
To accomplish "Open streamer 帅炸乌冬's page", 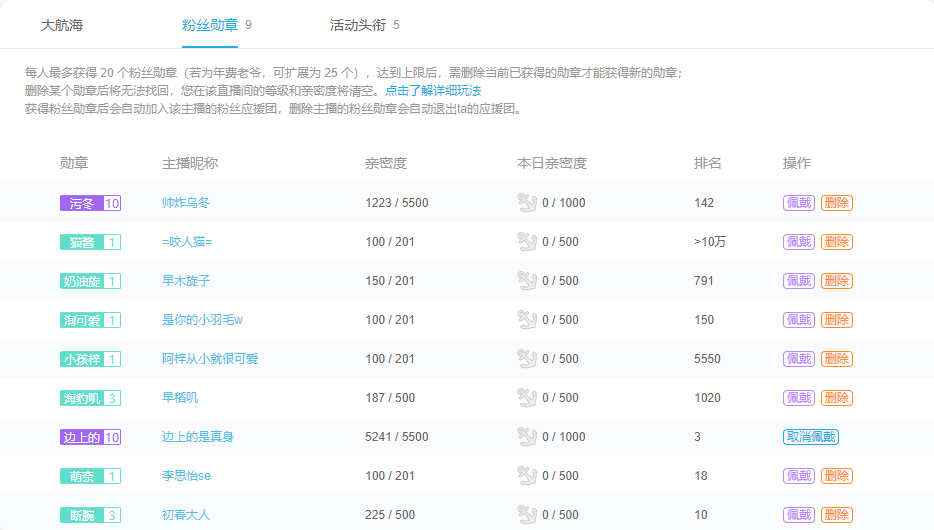I will click(x=186, y=202).
